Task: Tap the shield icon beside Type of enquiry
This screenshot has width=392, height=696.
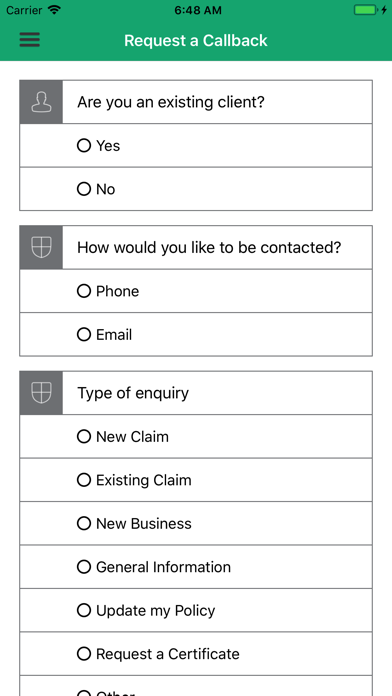Action: [41, 393]
